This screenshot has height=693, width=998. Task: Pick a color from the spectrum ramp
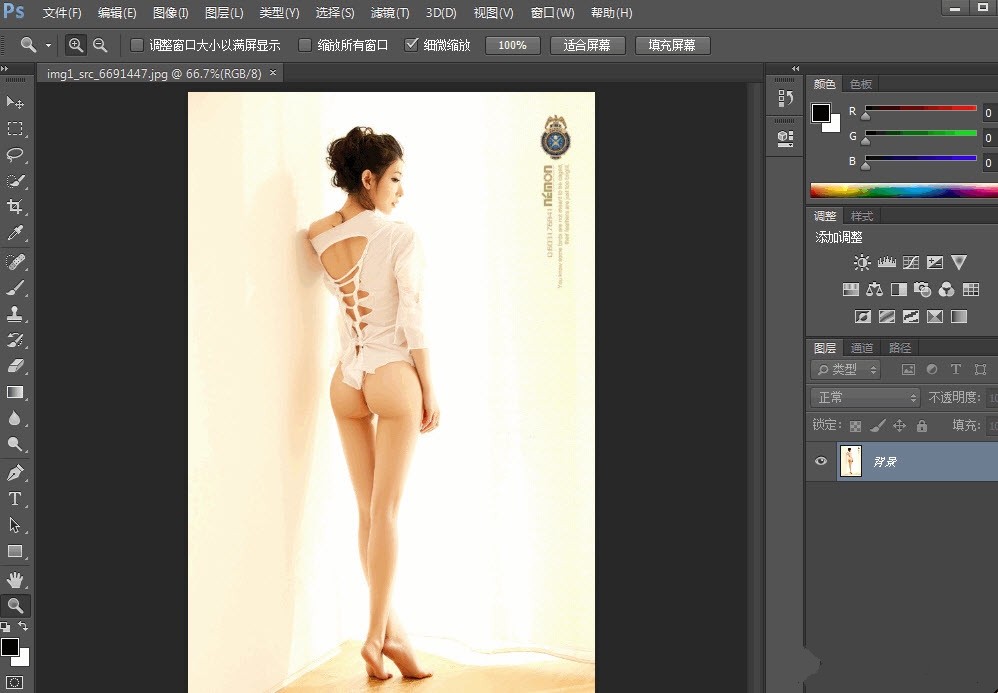pos(904,190)
